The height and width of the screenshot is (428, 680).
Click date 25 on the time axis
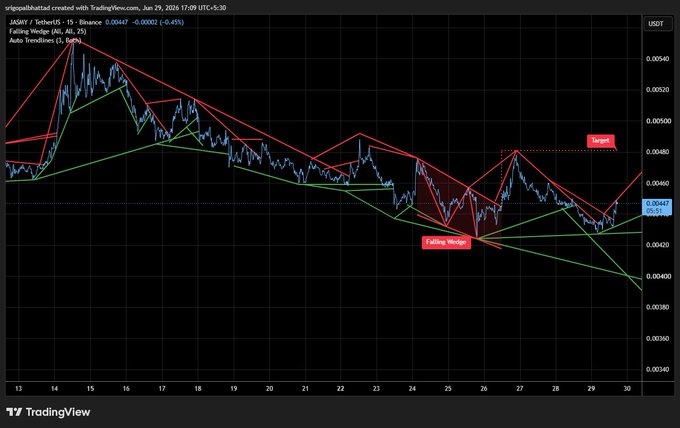coord(448,389)
